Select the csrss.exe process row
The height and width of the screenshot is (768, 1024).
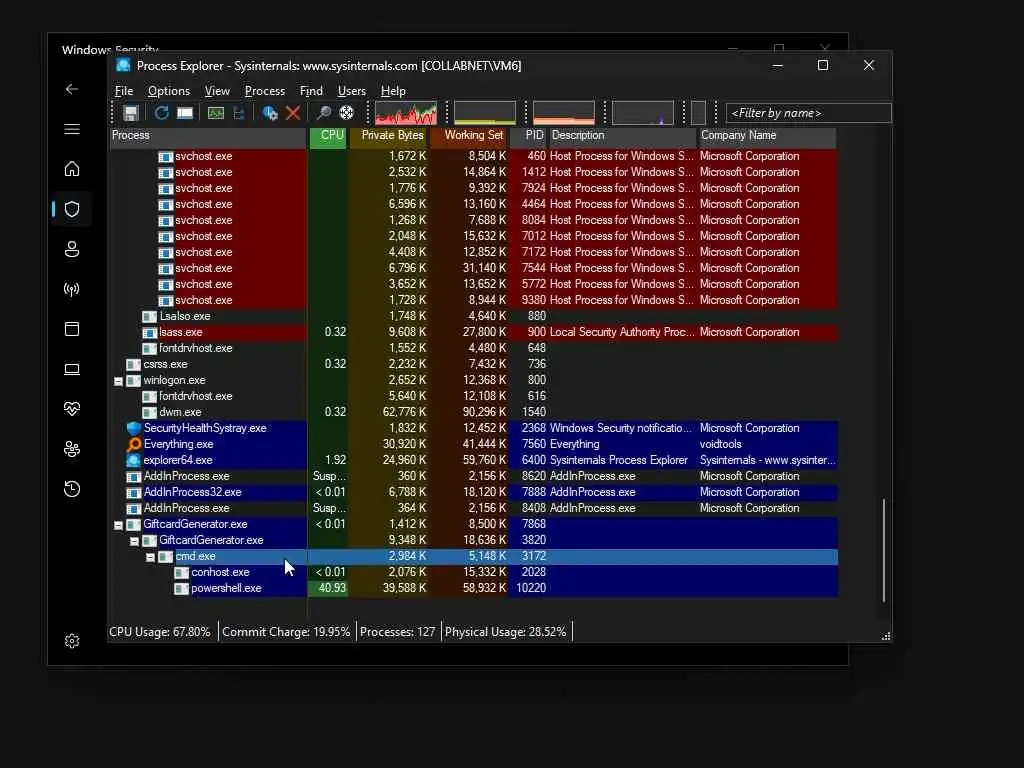coord(473,364)
